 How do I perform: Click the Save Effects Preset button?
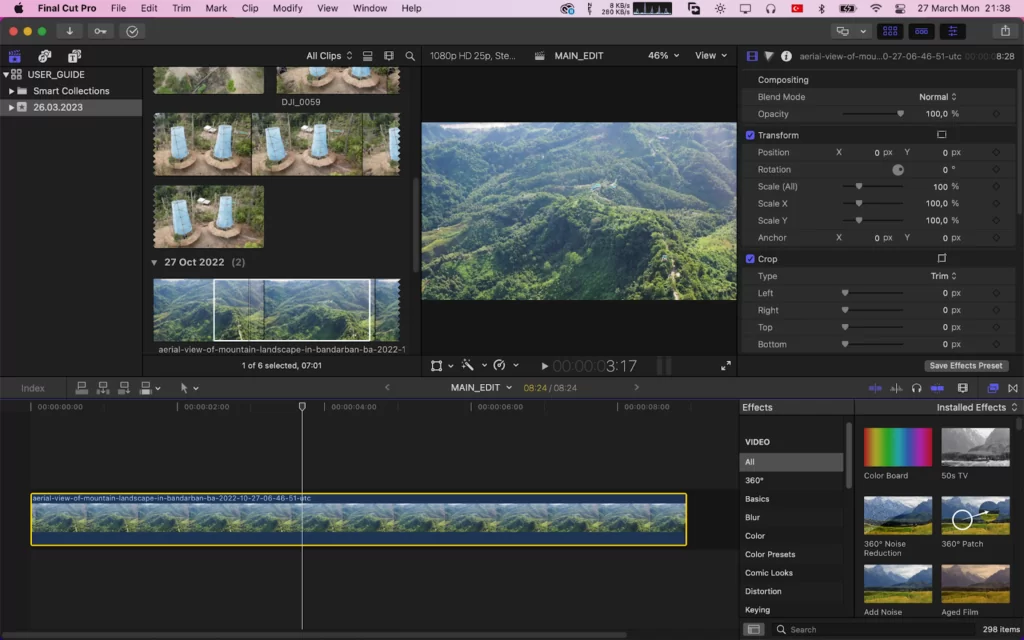click(966, 366)
